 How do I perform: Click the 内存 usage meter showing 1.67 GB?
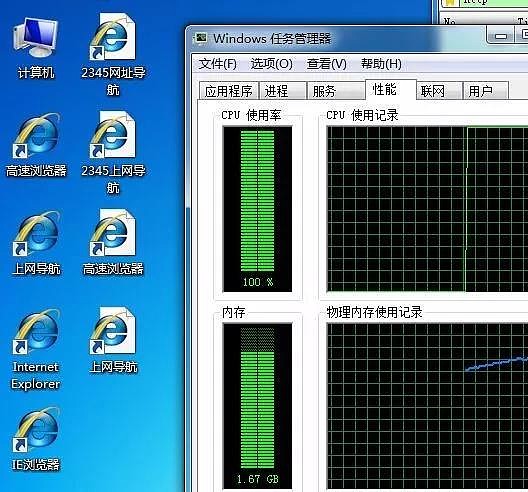(258, 406)
